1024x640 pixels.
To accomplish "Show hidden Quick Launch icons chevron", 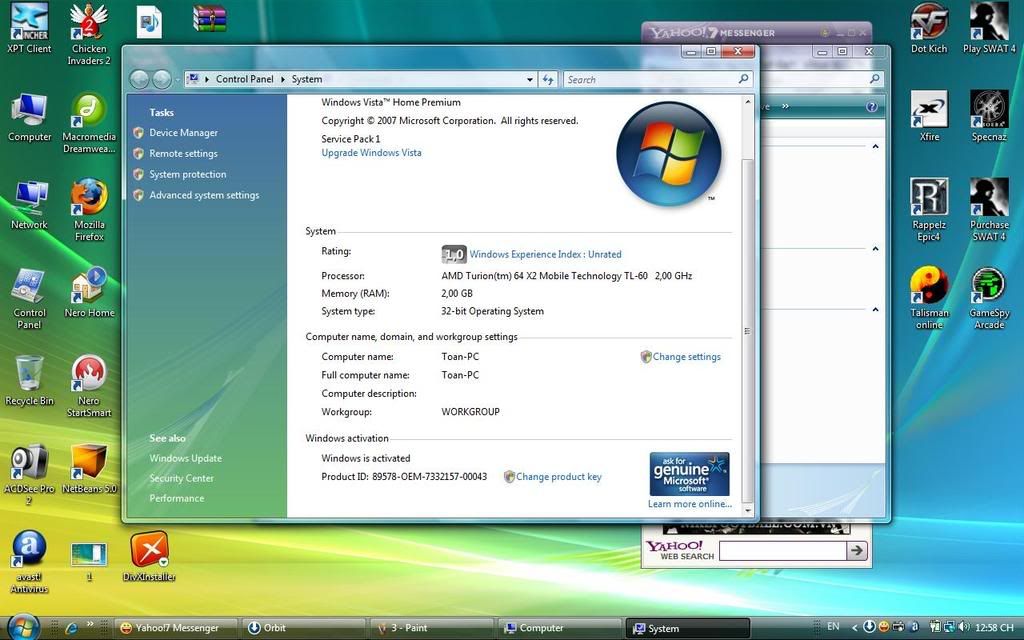I will coord(90,624).
